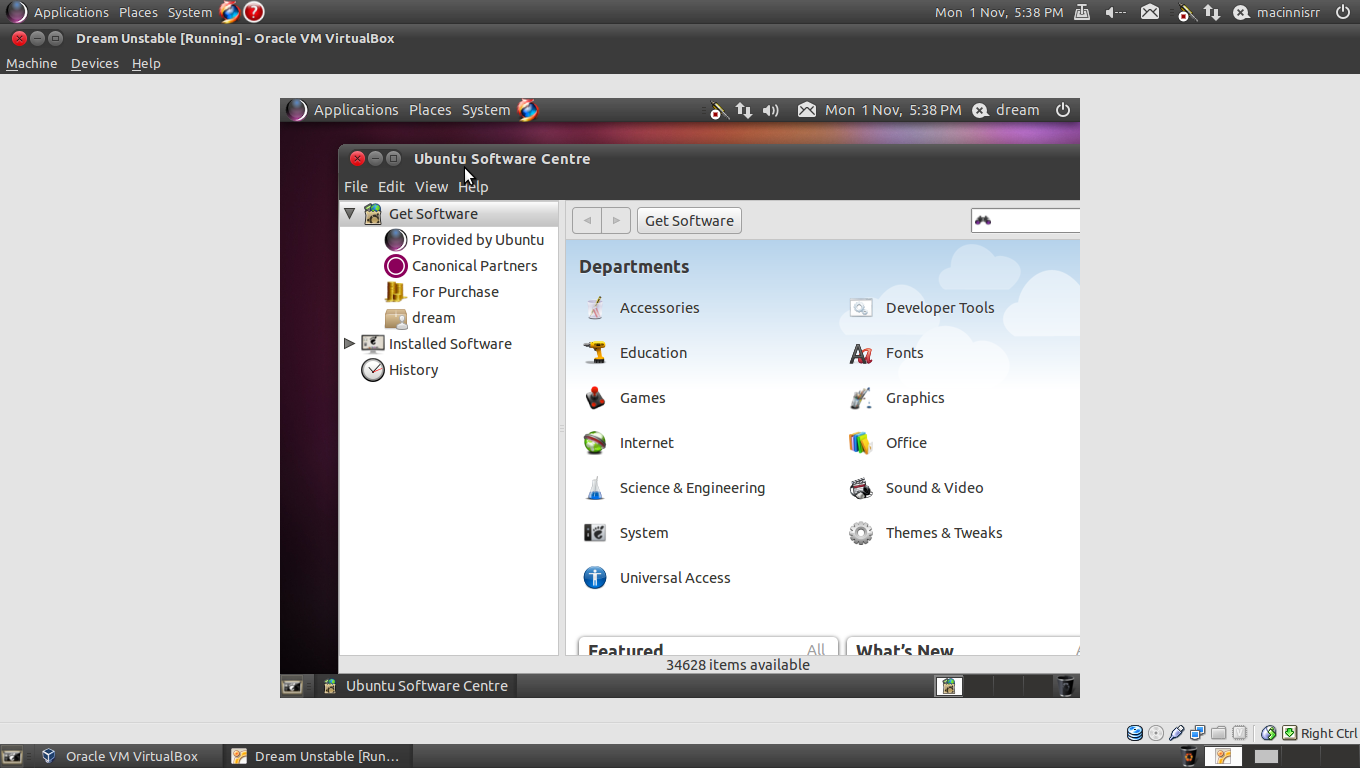Collapse the Get Software tree triangle
The image size is (1360, 768).
pyautogui.click(x=349, y=214)
